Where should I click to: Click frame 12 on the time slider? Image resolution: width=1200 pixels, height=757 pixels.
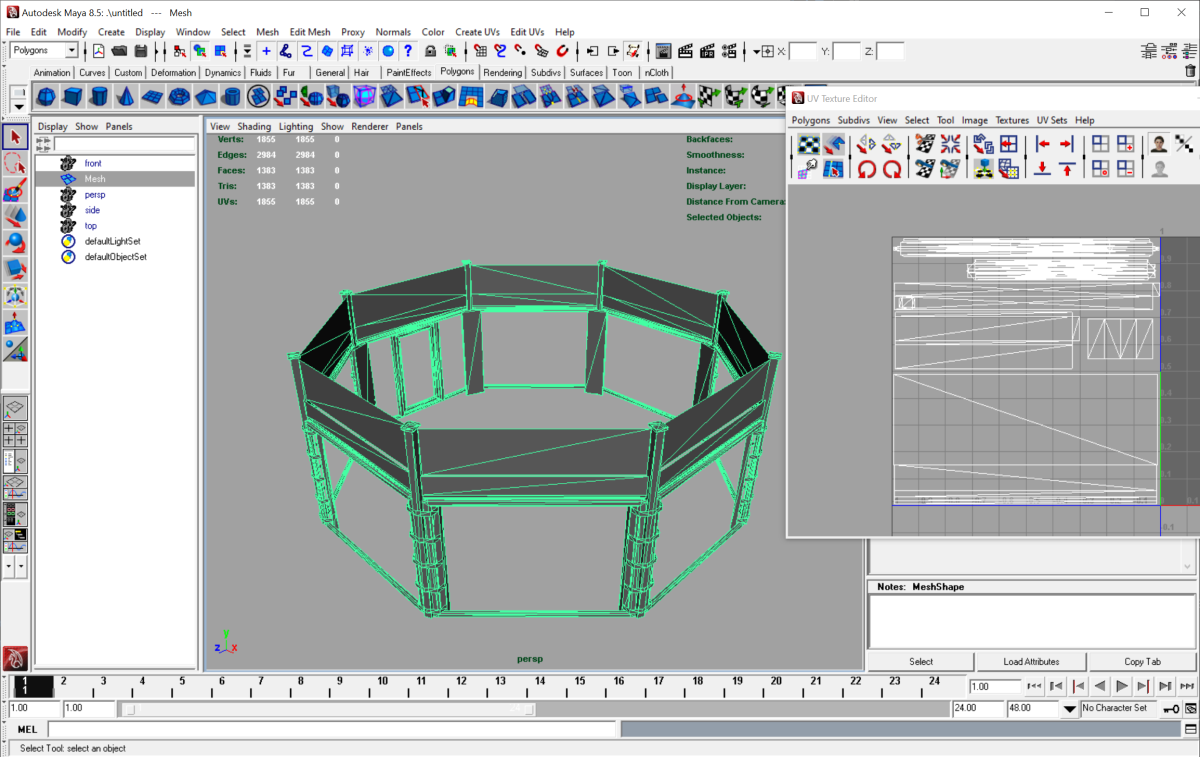(460, 686)
